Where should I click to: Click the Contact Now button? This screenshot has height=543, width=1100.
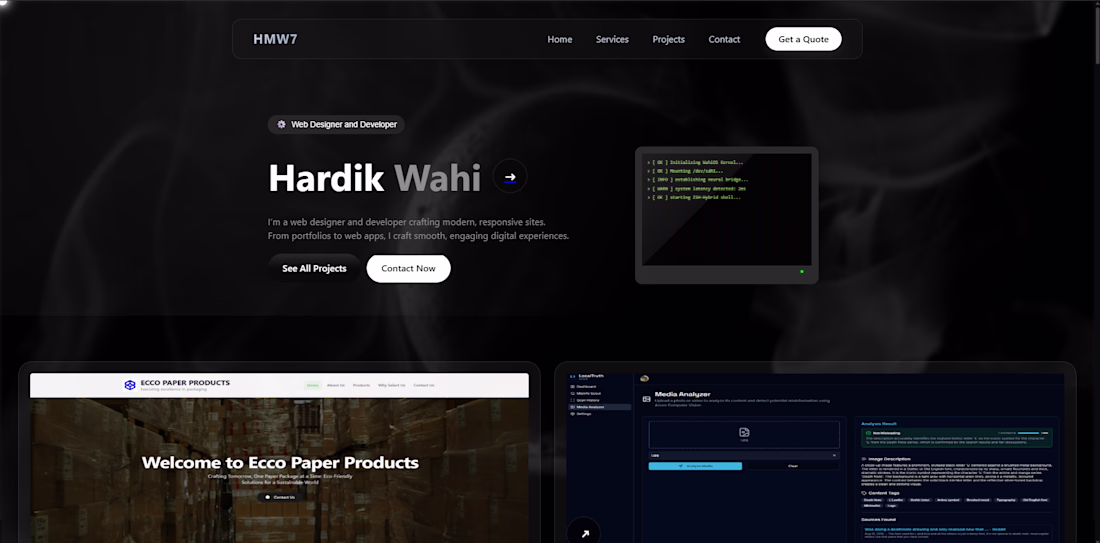tap(408, 269)
